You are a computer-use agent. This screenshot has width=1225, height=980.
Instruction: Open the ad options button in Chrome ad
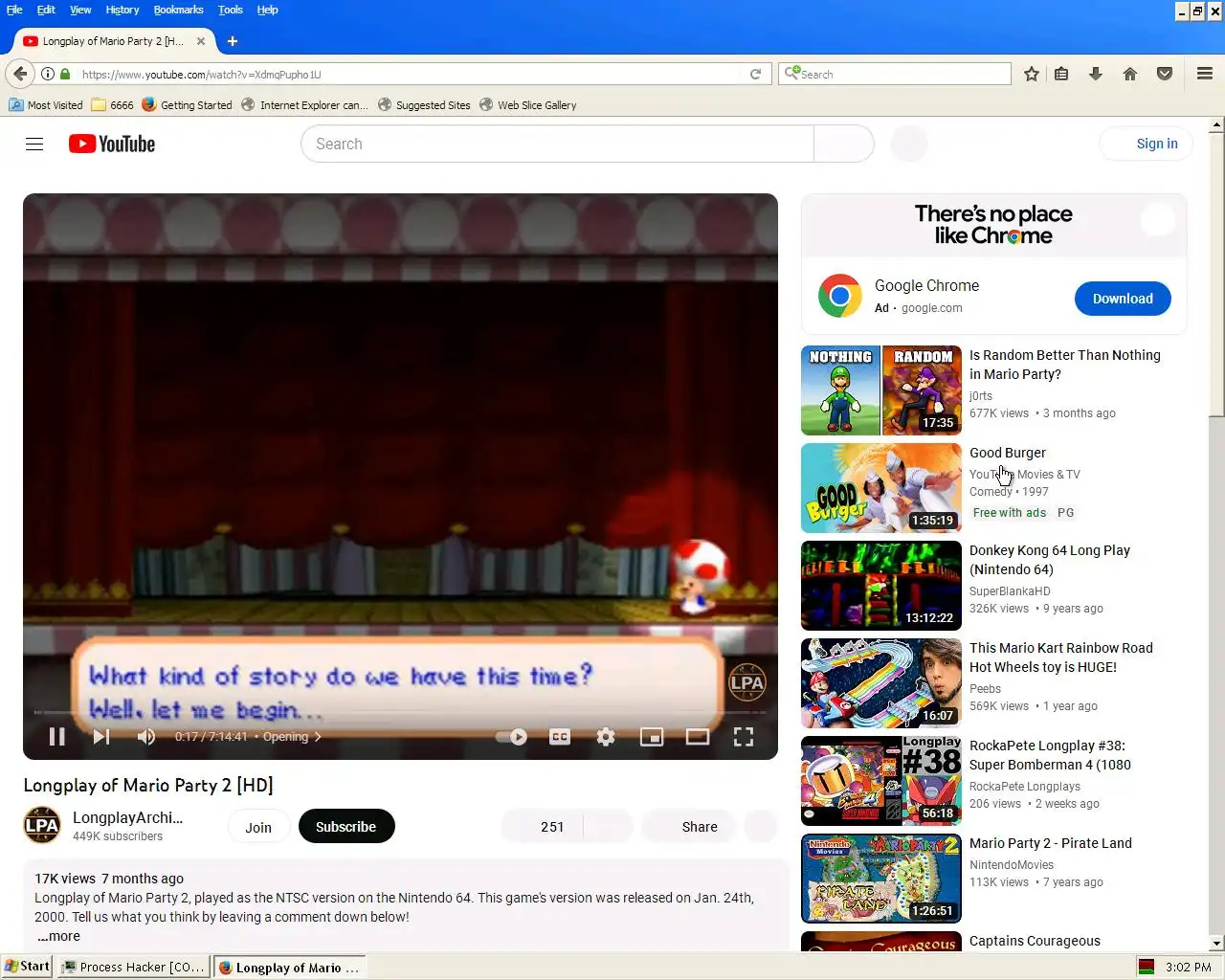[x=1158, y=220]
